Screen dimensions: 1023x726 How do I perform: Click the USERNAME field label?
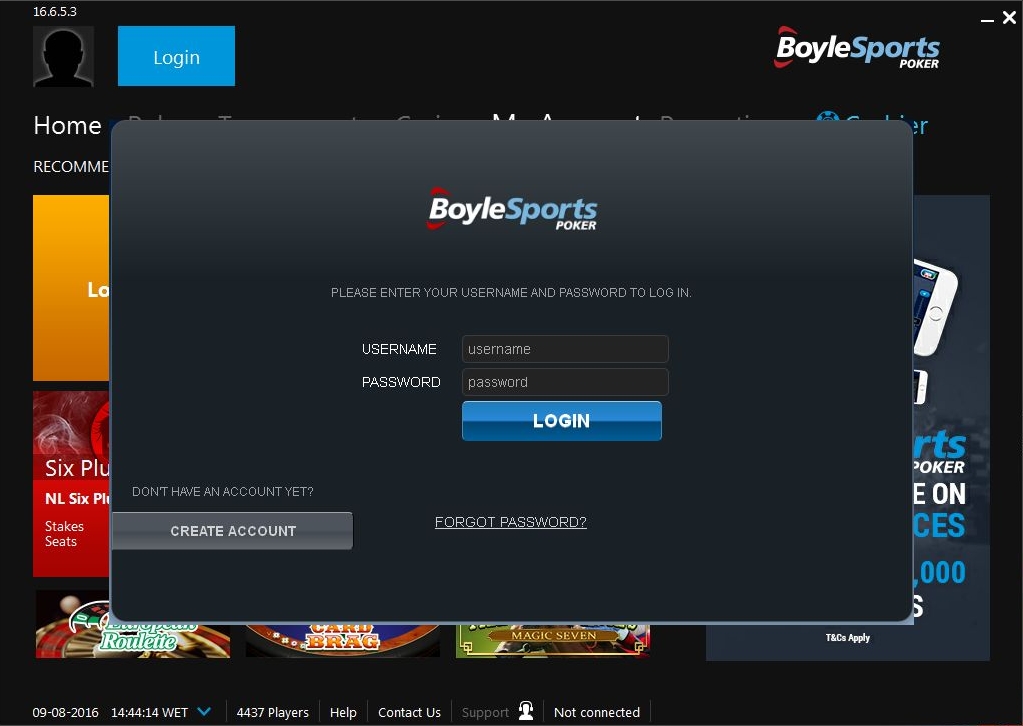399,349
